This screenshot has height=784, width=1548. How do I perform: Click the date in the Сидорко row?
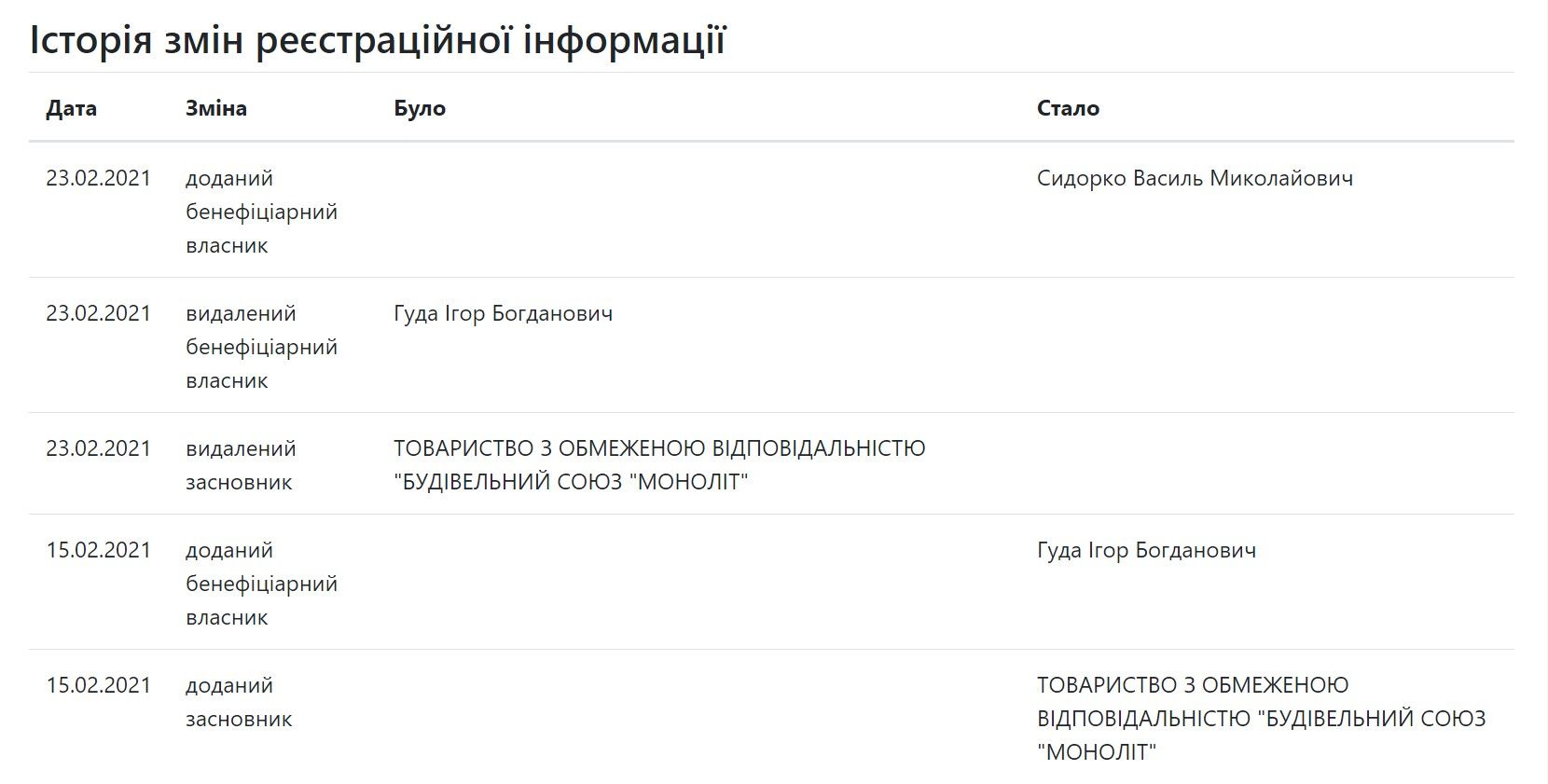(x=98, y=178)
